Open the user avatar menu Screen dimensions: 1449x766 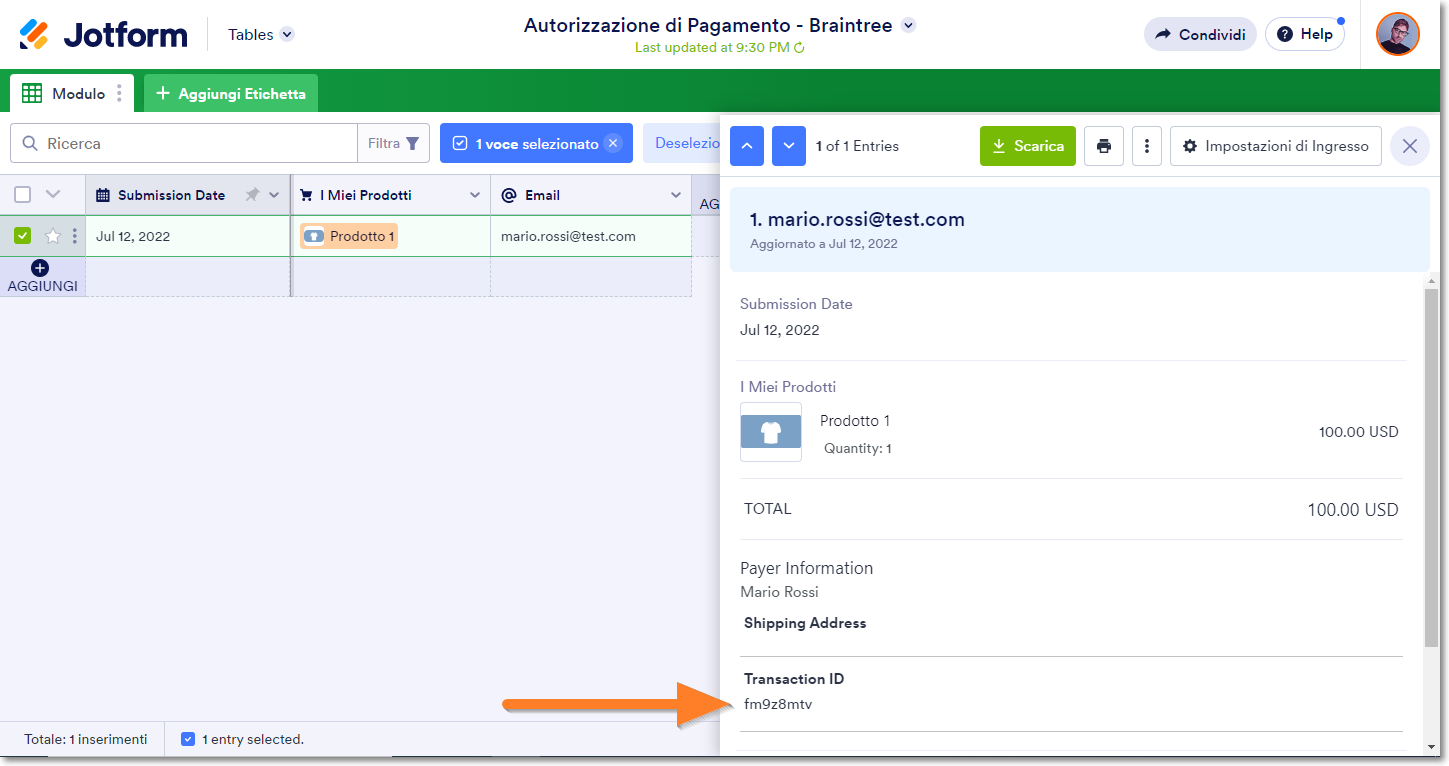pyautogui.click(x=1397, y=34)
